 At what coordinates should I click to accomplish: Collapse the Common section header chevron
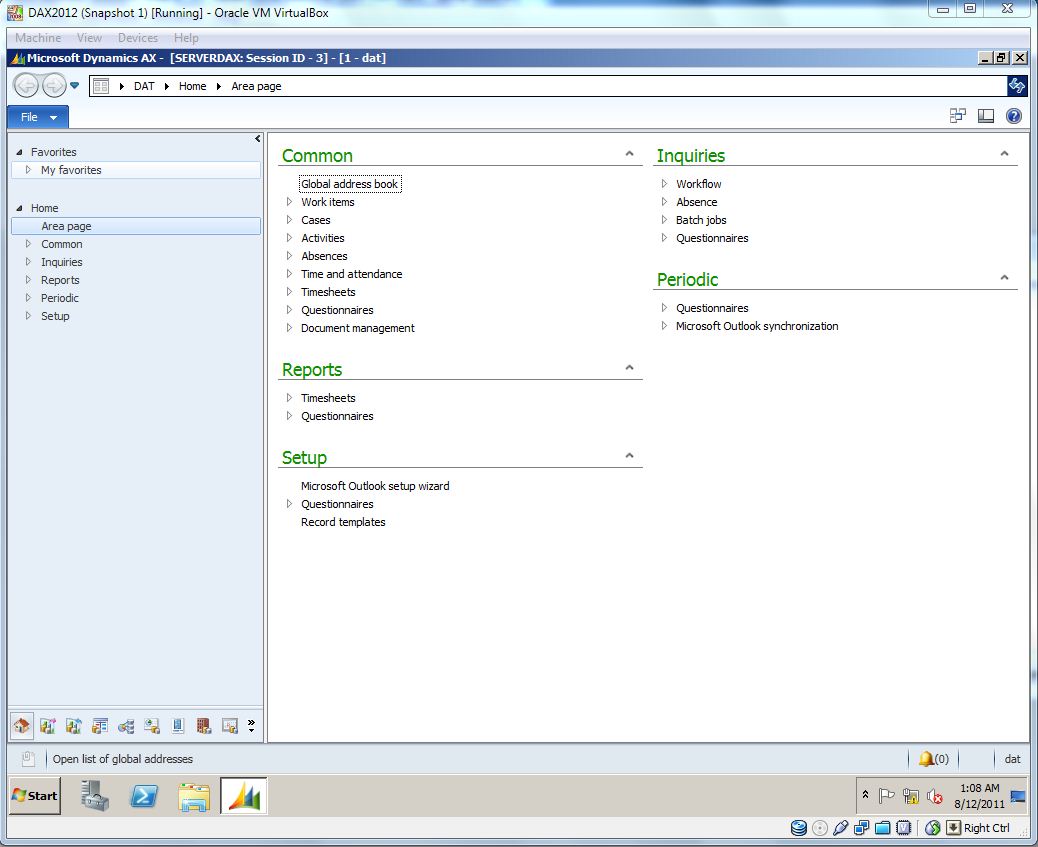tap(630, 154)
